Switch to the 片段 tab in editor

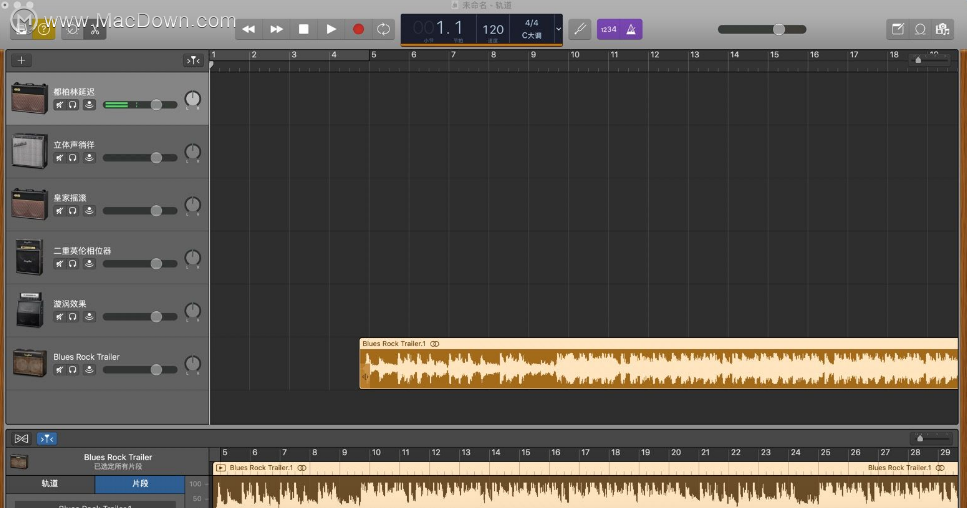(140, 483)
